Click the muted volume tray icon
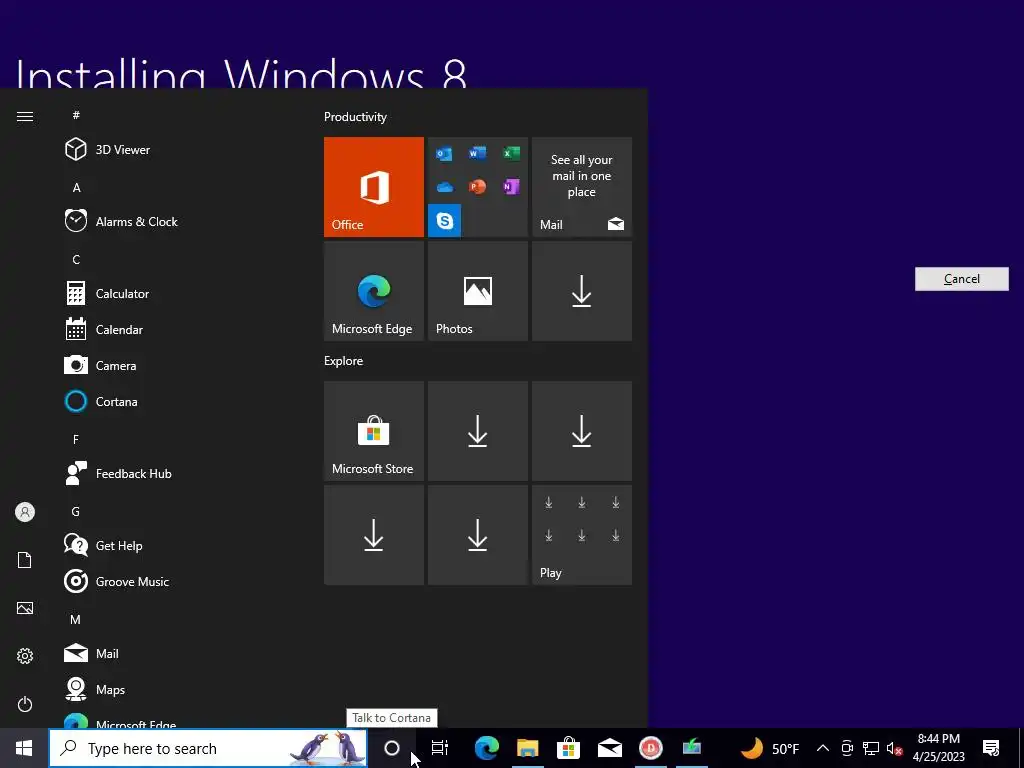The width and height of the screenshot is (1024, 768). point(894,748)
